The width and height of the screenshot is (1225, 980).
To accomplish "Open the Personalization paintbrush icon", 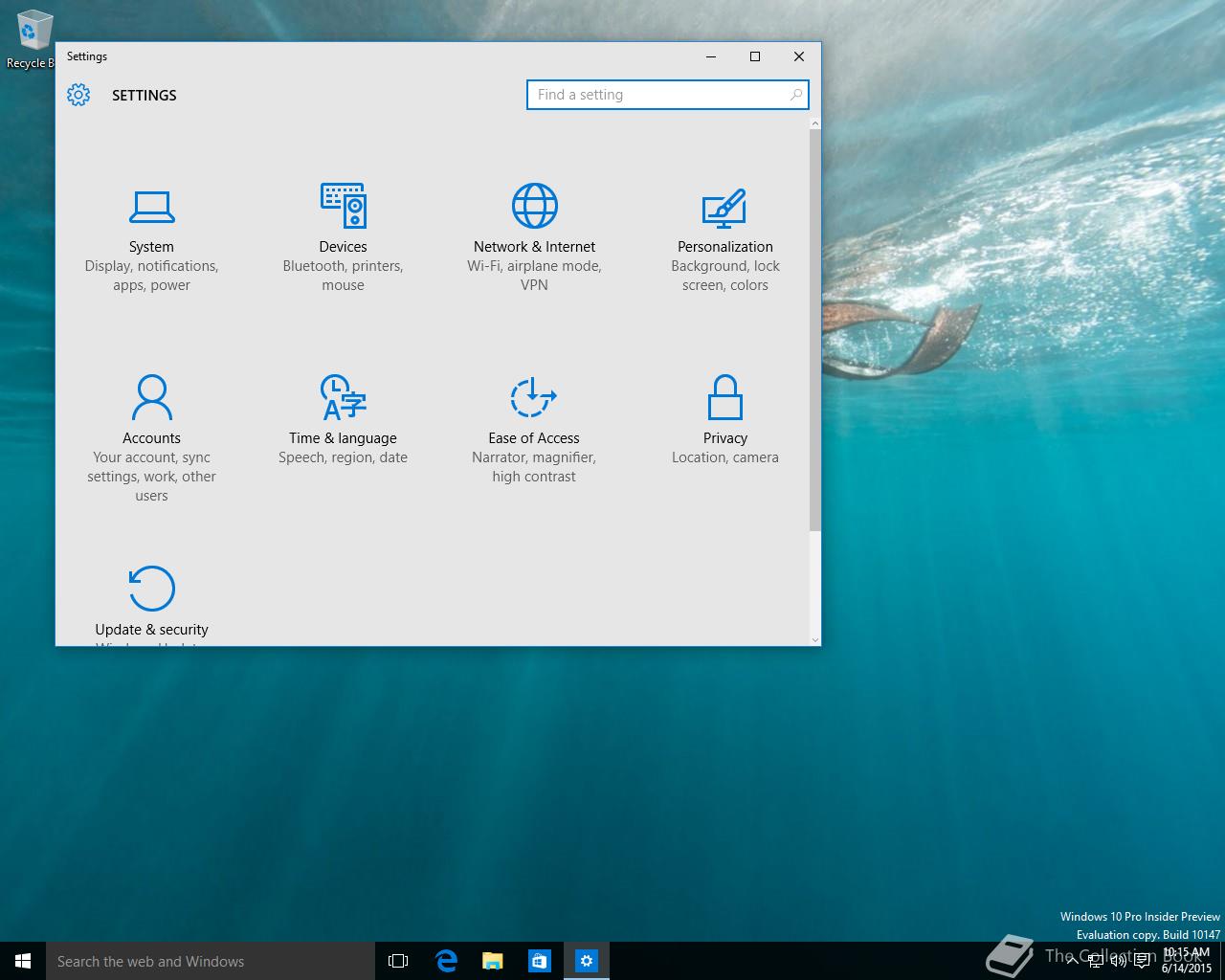I will point(724,208).
